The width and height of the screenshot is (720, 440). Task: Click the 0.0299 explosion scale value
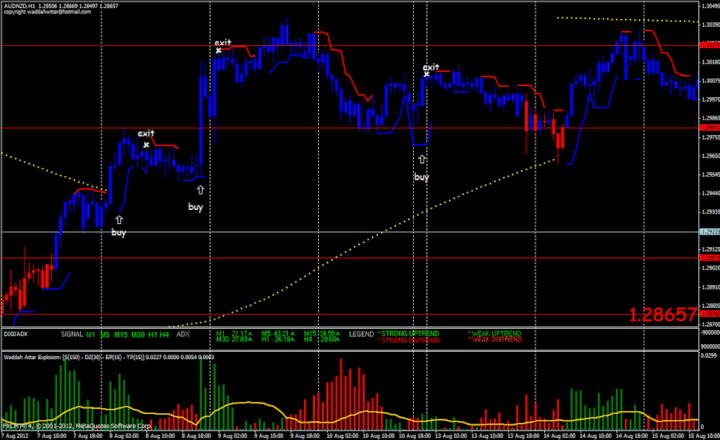click(709, 355)
